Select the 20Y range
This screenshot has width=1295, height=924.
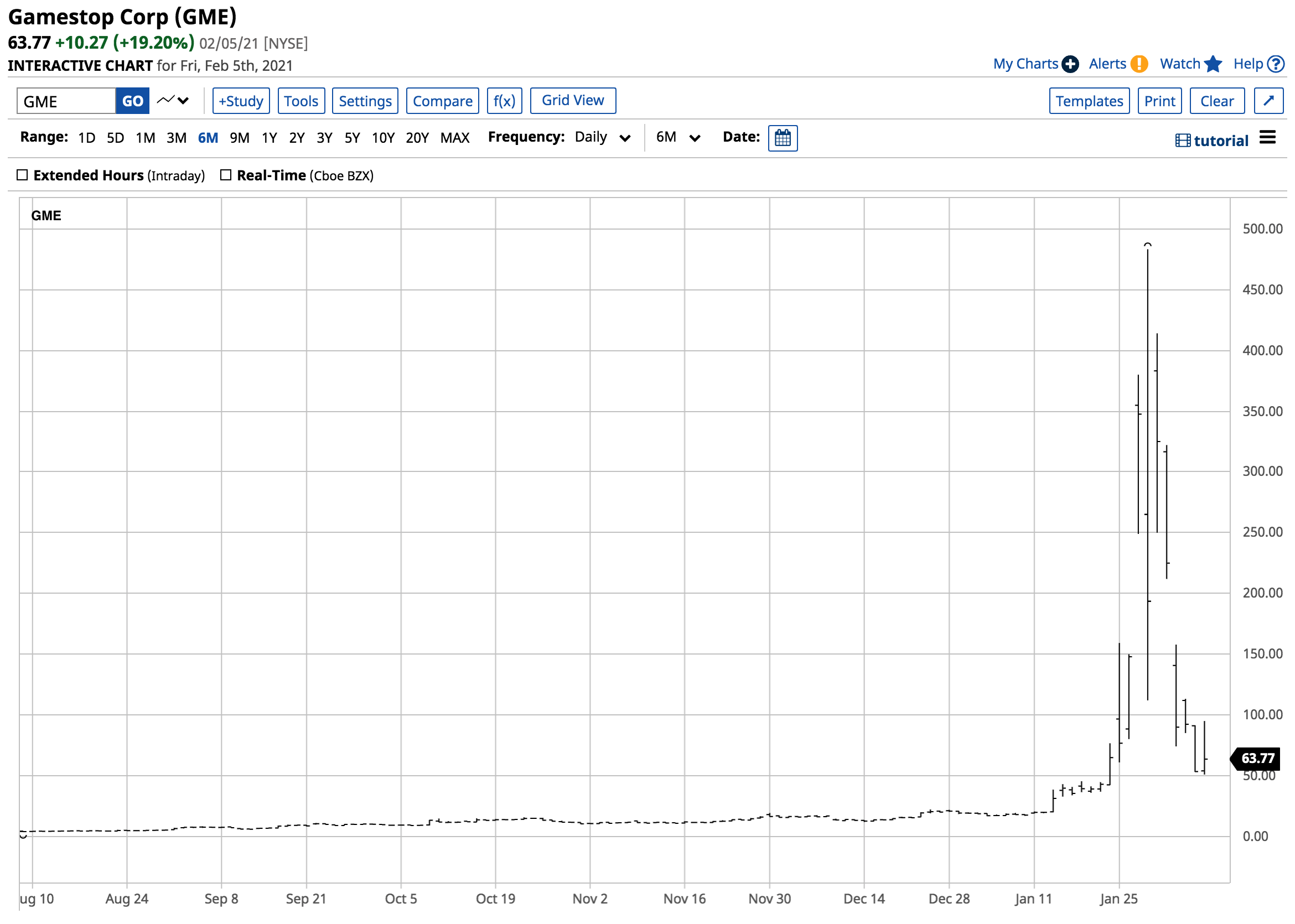(417, 138)
